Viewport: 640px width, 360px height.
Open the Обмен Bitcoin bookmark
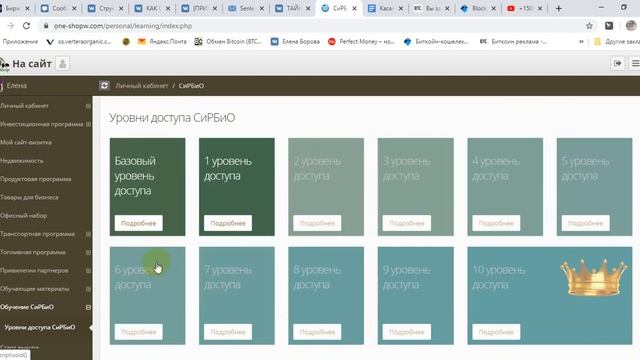pyautogui.click(x=228, y=42)
